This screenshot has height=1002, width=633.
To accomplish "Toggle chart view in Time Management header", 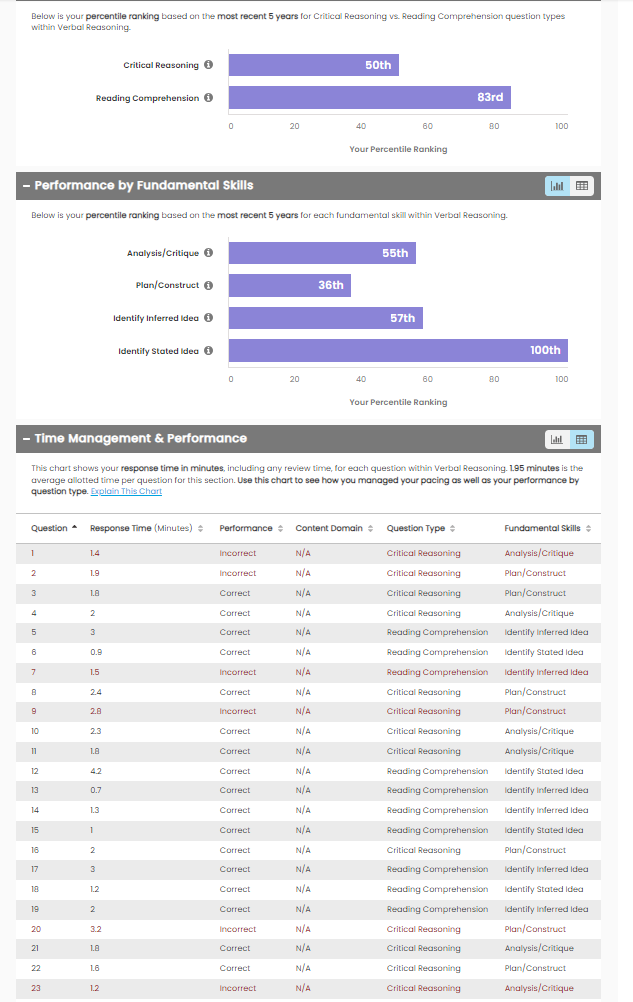I will (557, 439).
